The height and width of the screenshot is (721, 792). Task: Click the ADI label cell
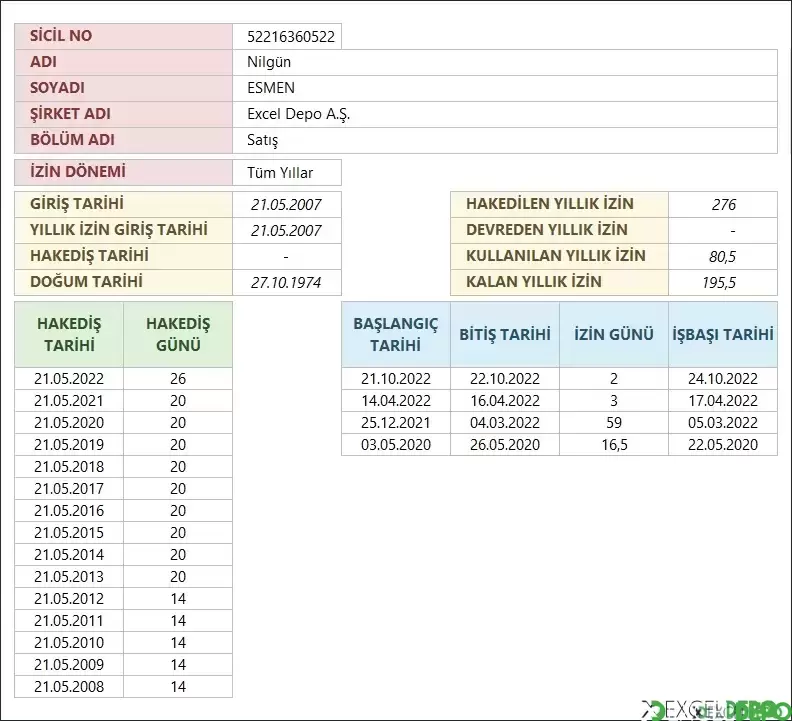tap(123, 62)
